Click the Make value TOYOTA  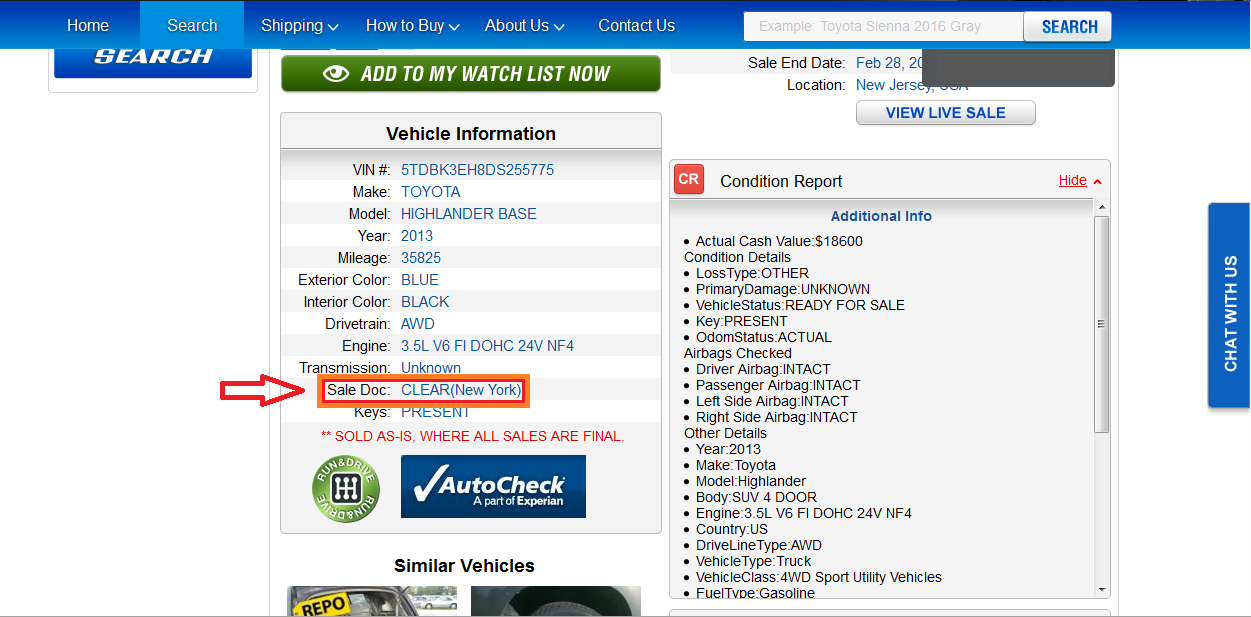click(431, 192)
